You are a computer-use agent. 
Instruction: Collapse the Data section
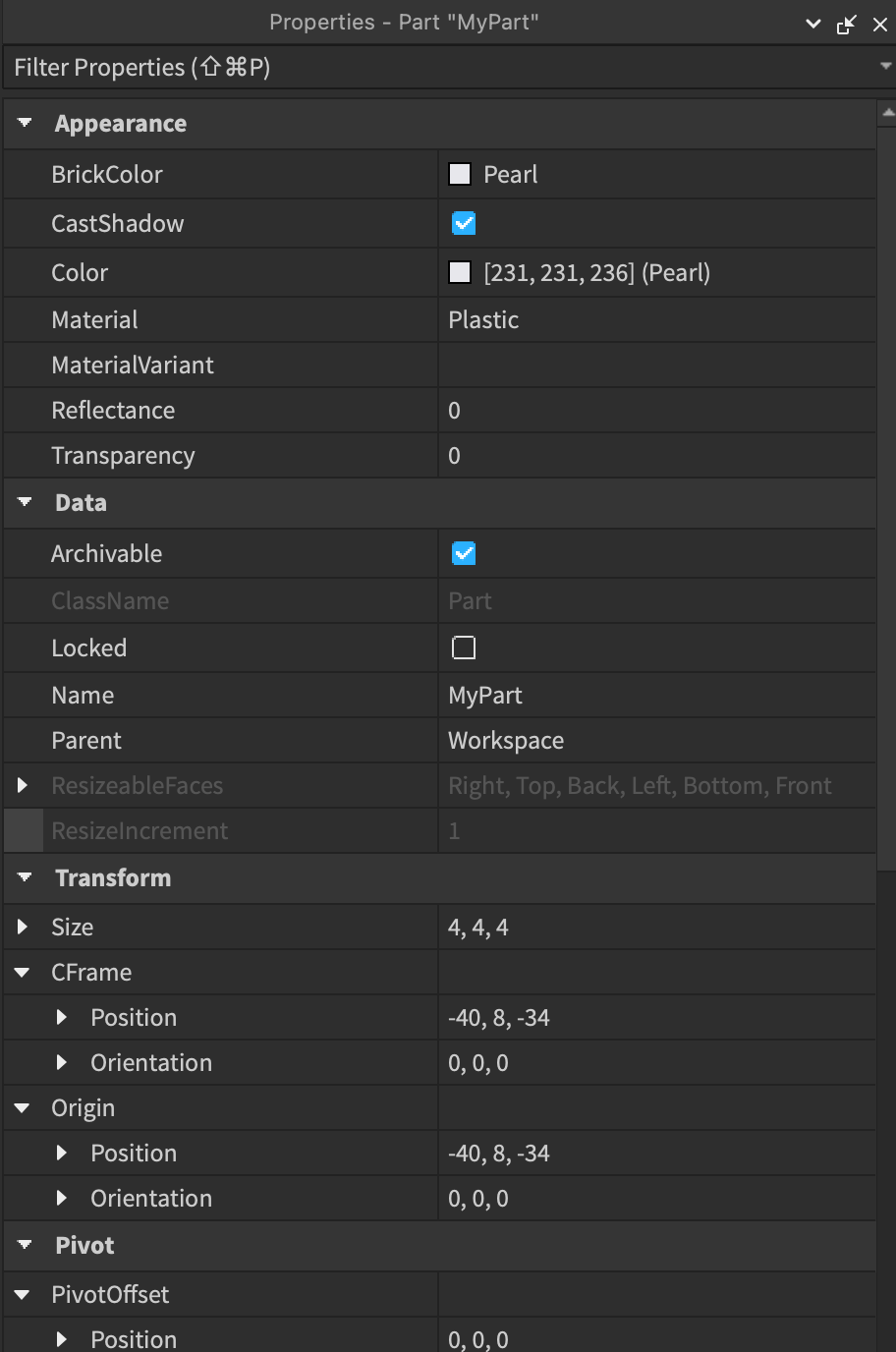(25, 503)
